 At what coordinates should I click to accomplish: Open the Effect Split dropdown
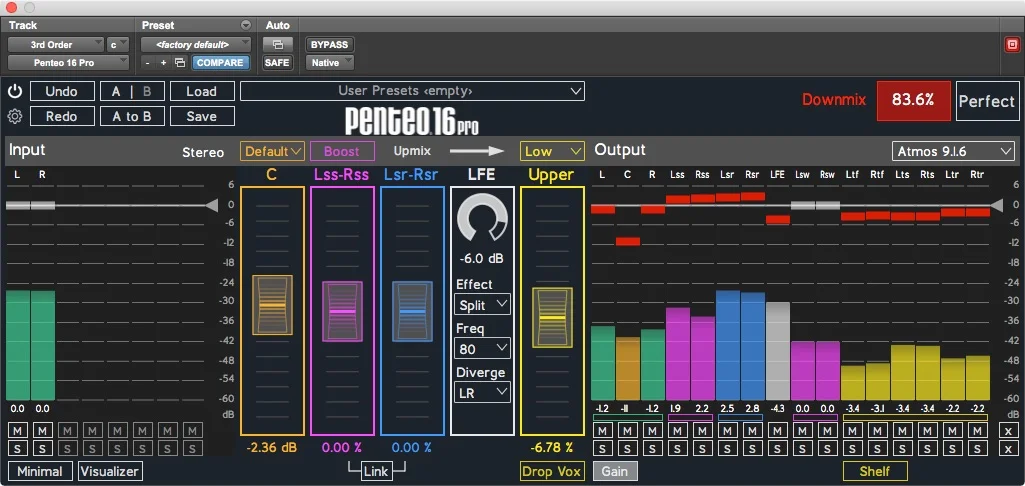(x=482, y=305)
